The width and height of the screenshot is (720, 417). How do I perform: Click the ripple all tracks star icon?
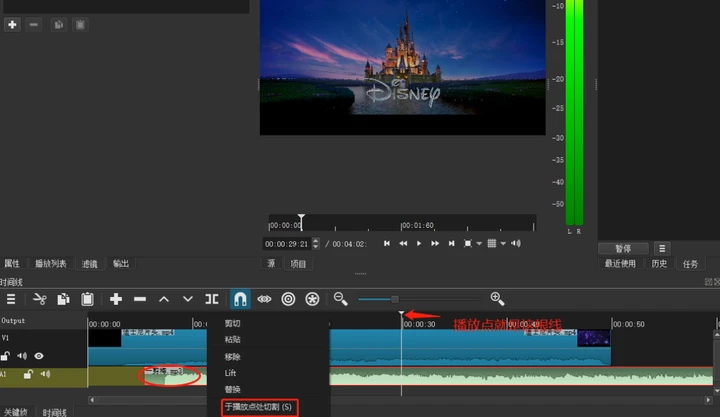[x=312, y=299]
